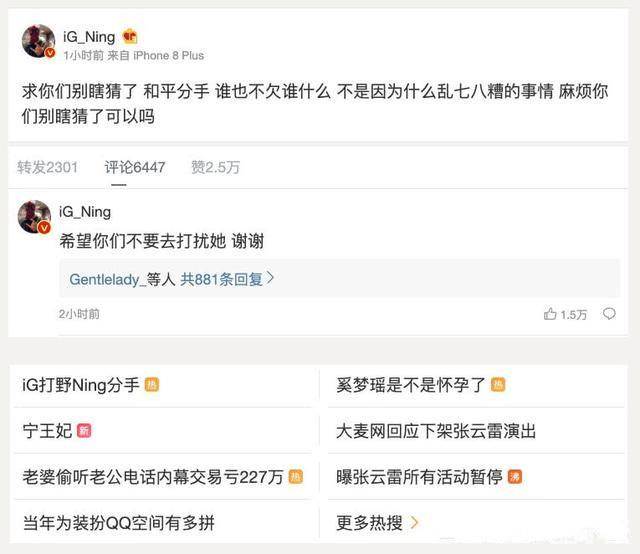The height and width of the screenshot is (554, 640).
Task: Click the red 新 badge next to 宁王妃
Action: point(84,431)
